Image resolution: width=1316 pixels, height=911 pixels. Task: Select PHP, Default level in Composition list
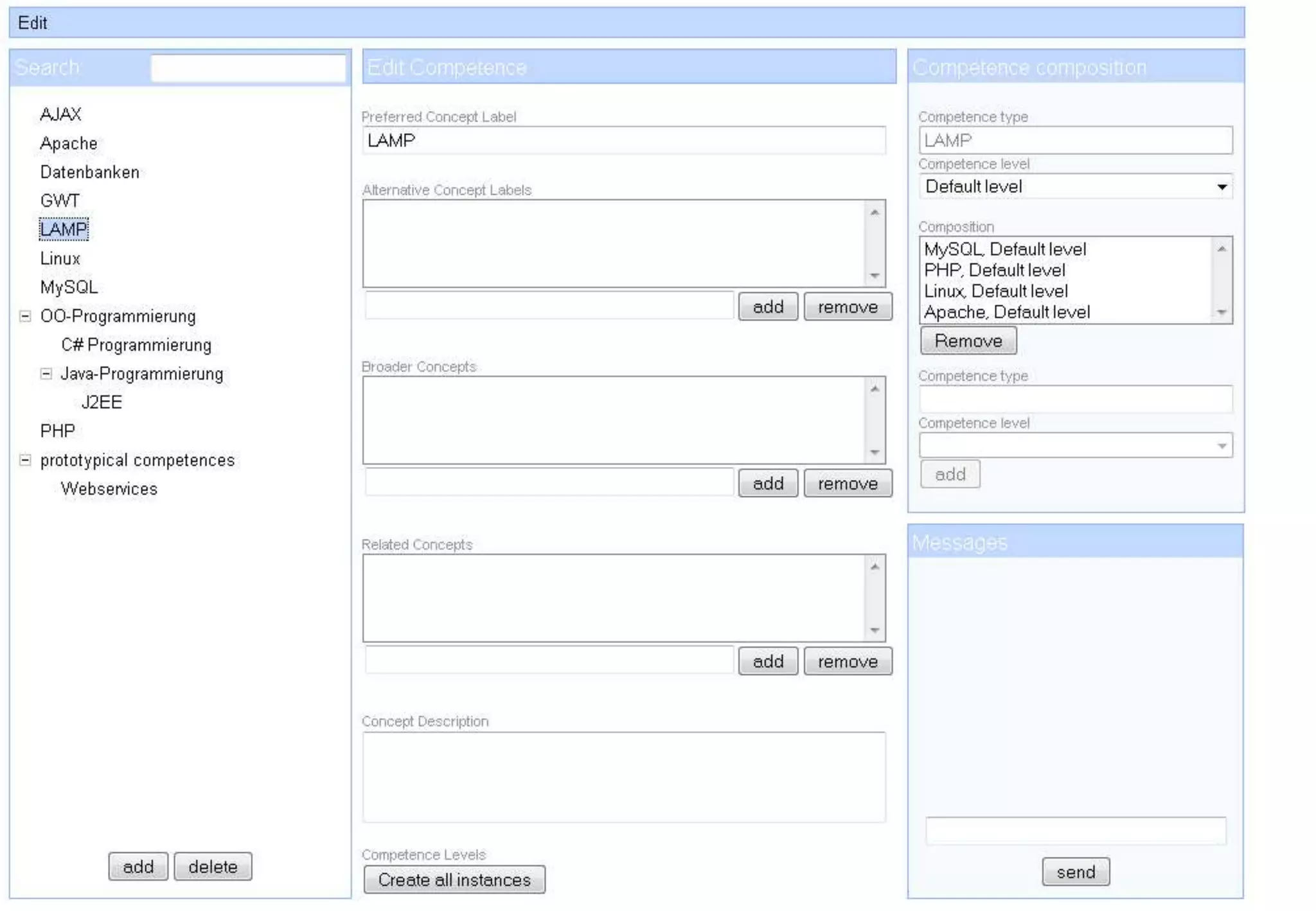(x=994, y=270)
